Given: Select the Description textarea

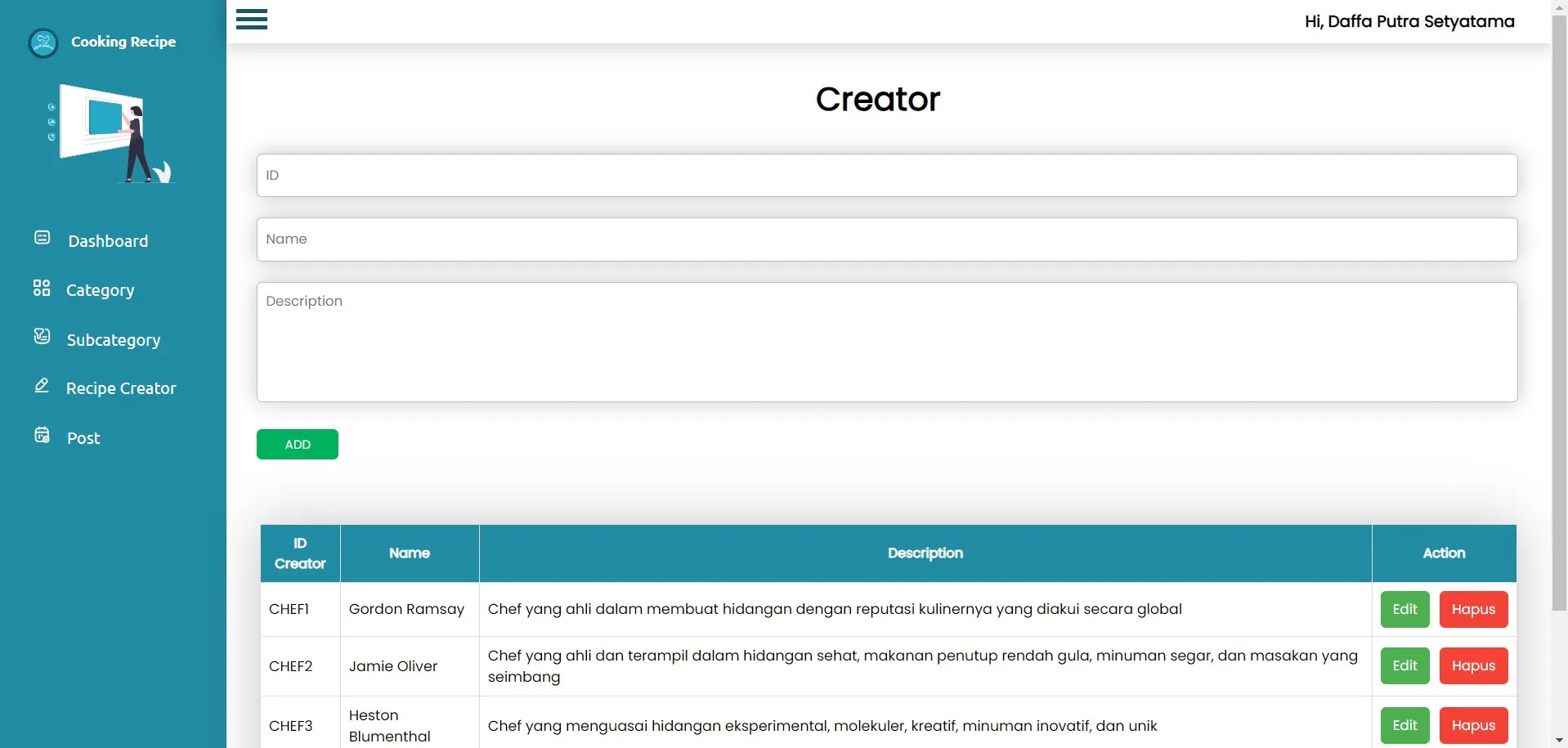Looking at the screenshot, I should [886, 342].
